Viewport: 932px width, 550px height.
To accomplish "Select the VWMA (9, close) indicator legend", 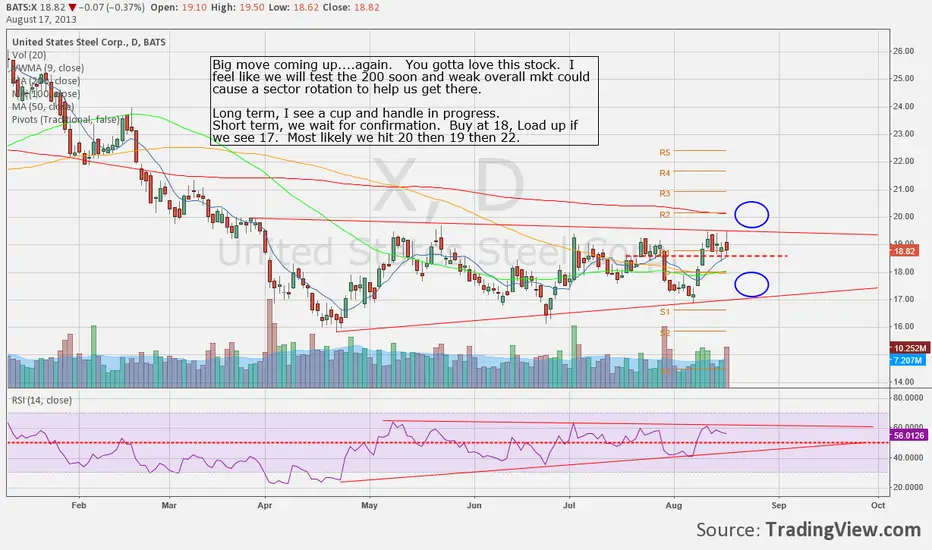I will pos(48,68).
